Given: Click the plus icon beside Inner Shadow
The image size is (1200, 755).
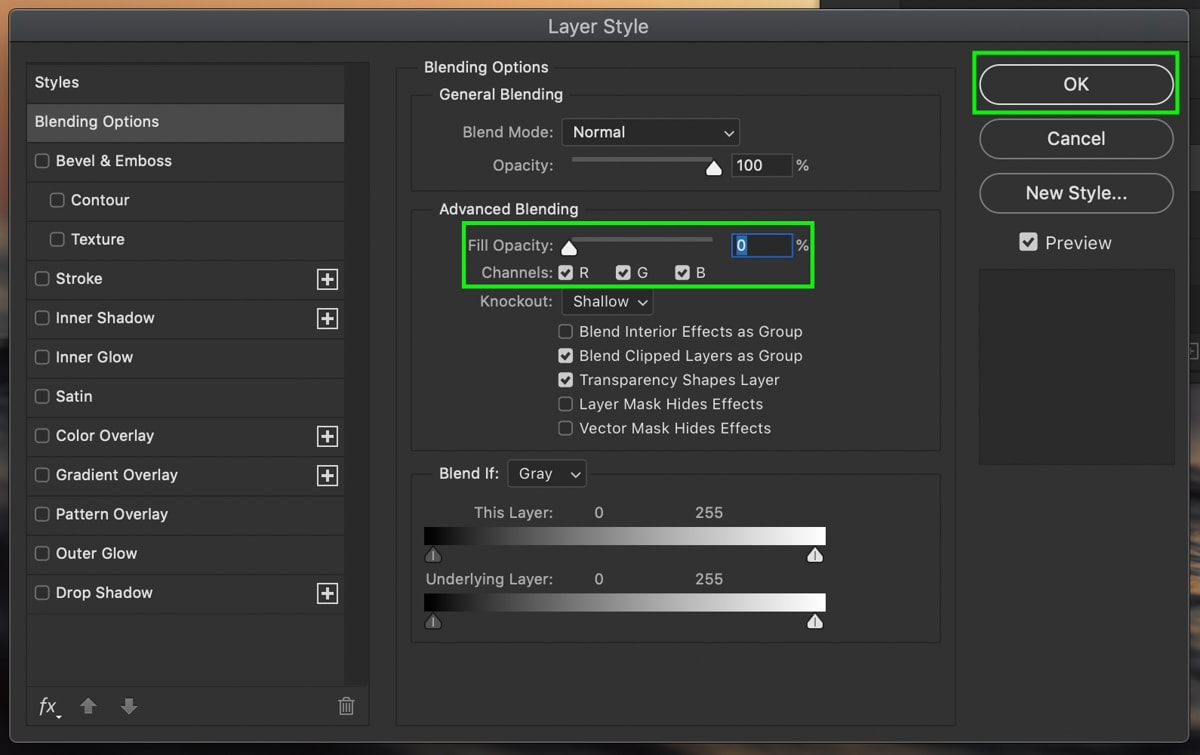Looking at the screenshot, I should 327,319.
